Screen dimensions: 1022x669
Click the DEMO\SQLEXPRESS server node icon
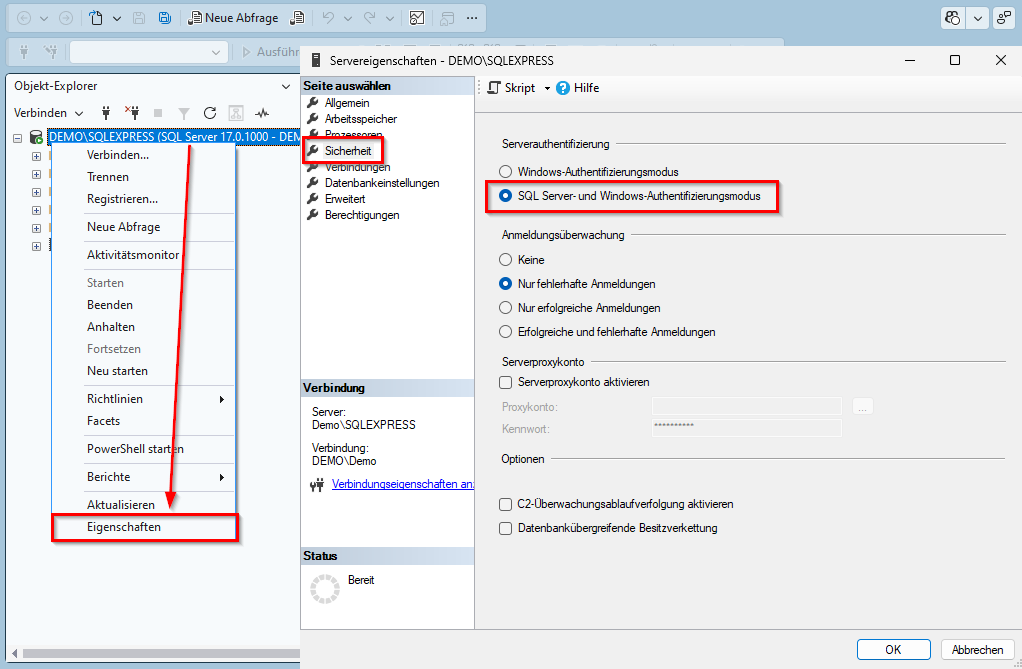[36, 137]
